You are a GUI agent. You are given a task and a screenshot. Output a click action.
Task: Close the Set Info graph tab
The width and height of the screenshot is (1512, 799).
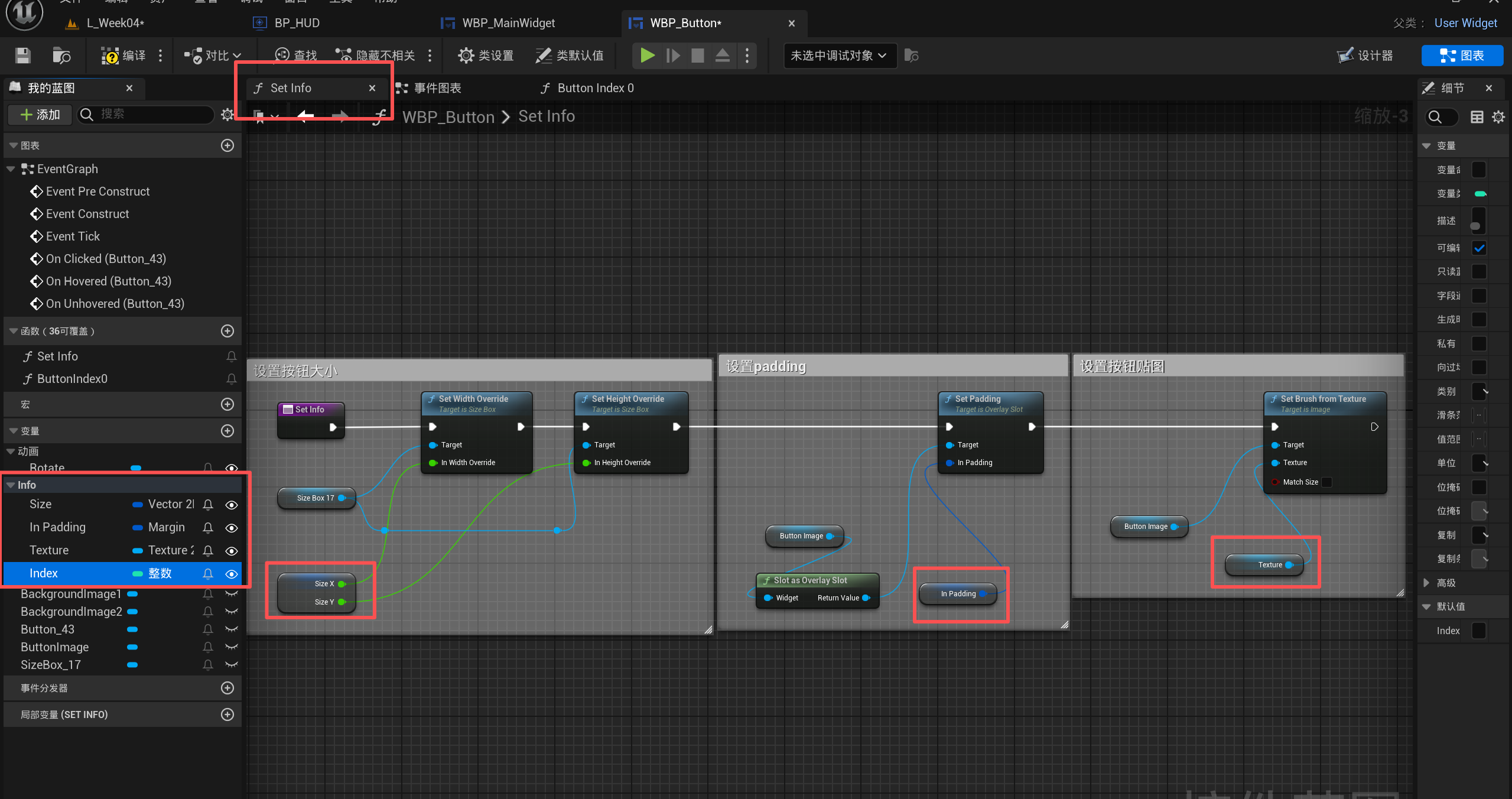tap(372, 88)
